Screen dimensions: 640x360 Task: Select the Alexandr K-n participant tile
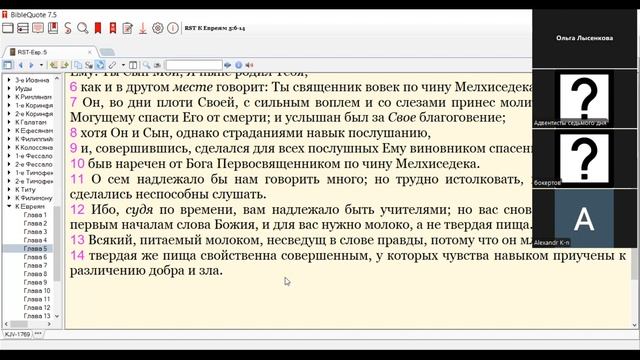tap(584, 218)
